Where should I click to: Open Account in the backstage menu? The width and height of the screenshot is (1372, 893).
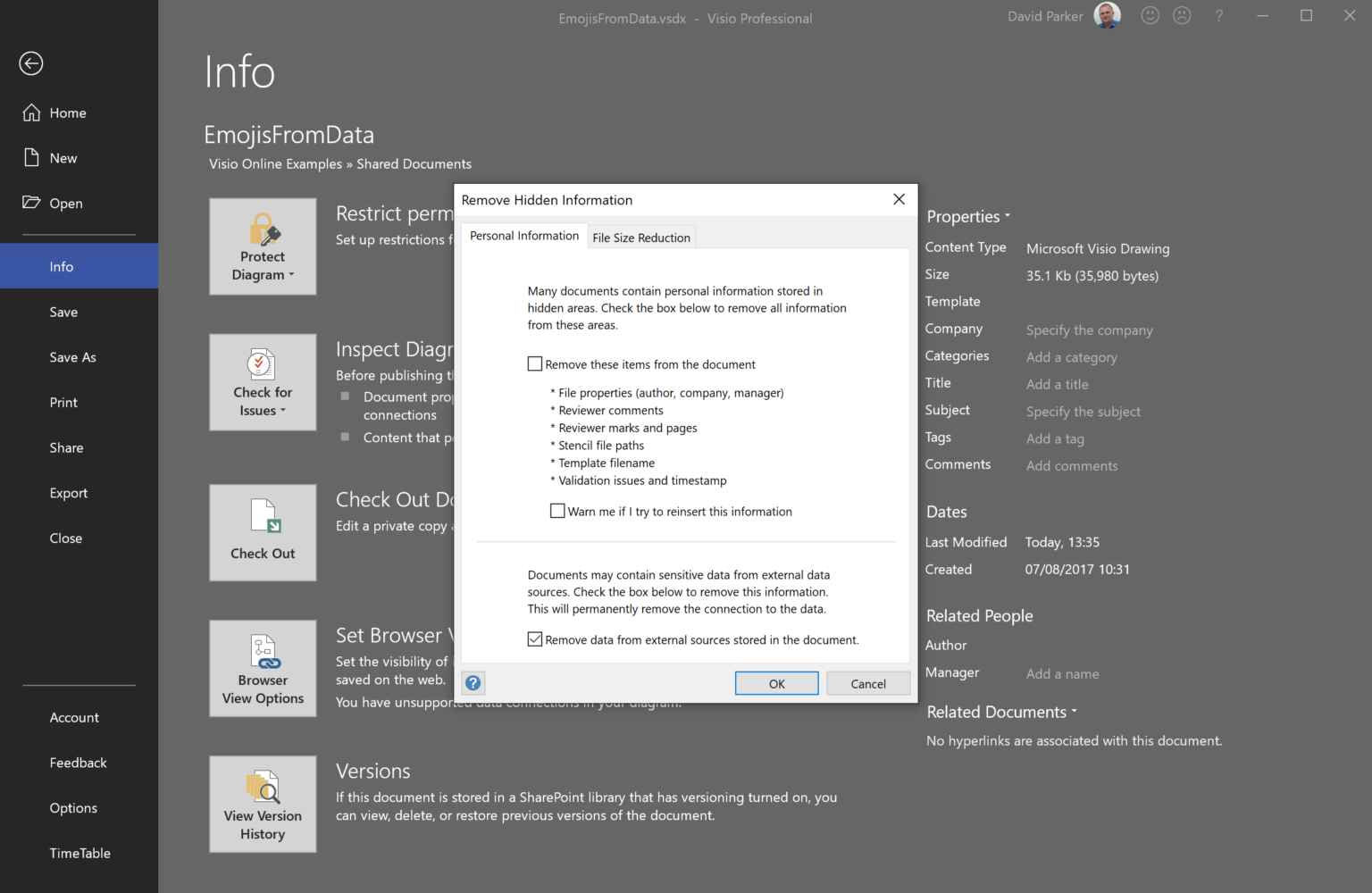[x=79, y=718]
